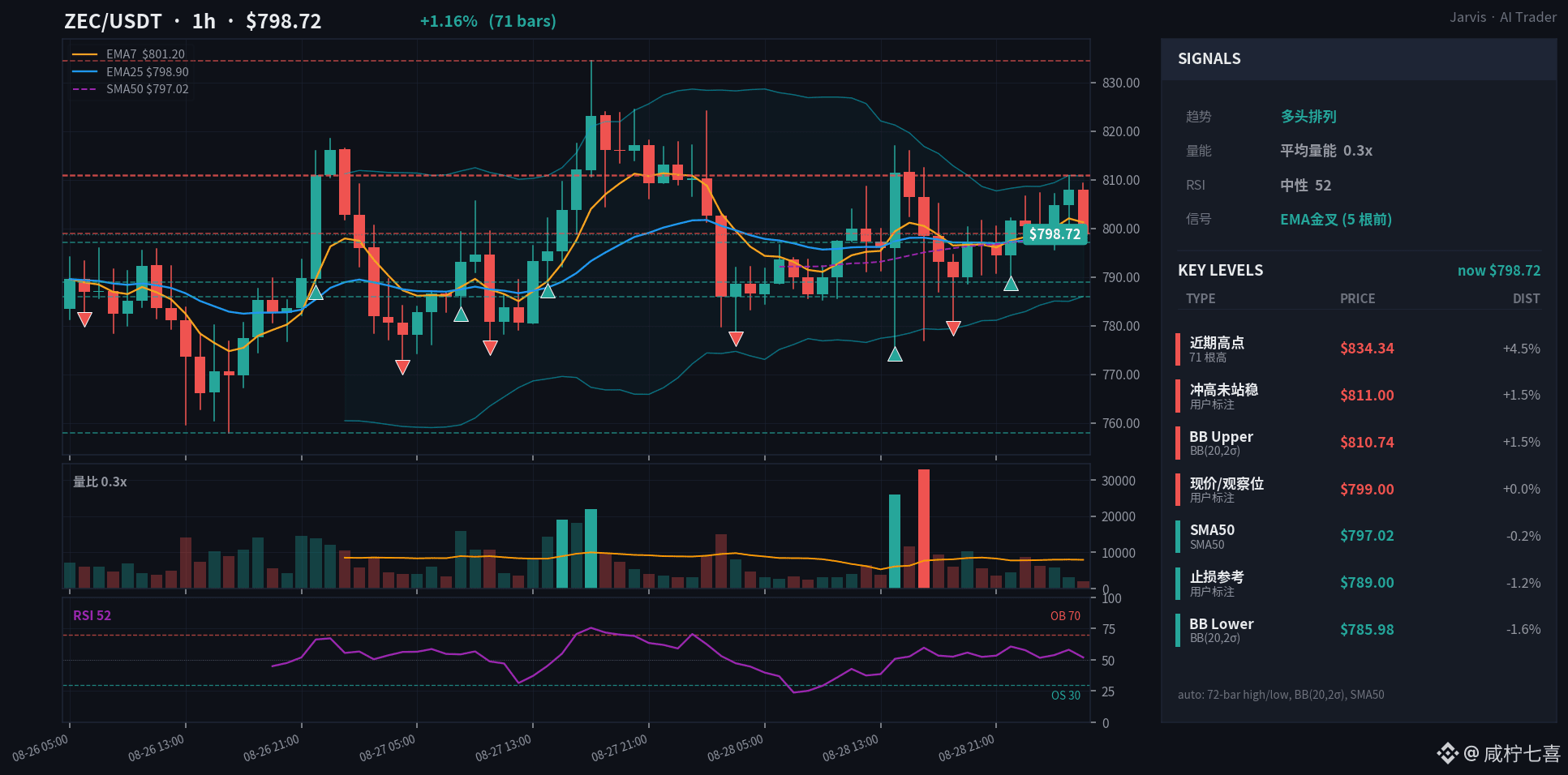Select the tallest green volume bar

(895, 542)
